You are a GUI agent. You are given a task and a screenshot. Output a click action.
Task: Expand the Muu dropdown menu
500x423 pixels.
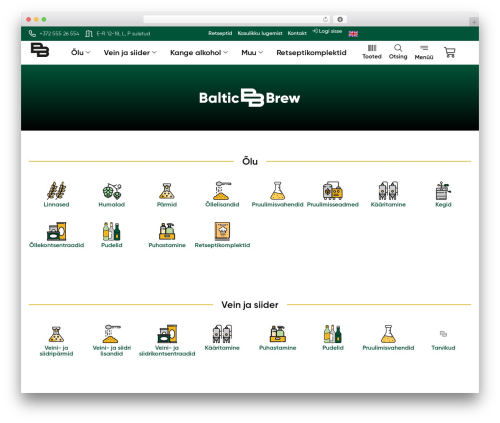click(252, 52)
